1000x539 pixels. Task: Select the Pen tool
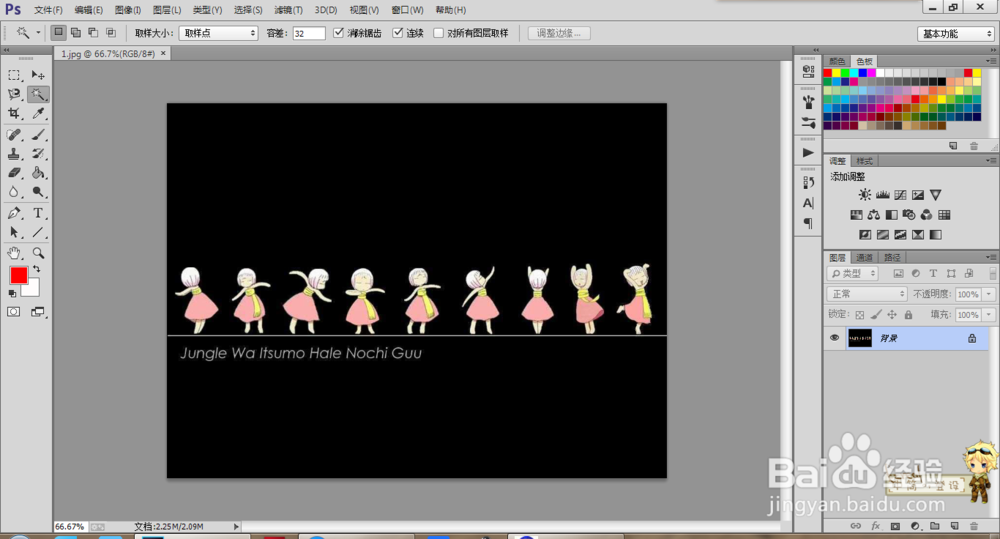pos(14,213)
